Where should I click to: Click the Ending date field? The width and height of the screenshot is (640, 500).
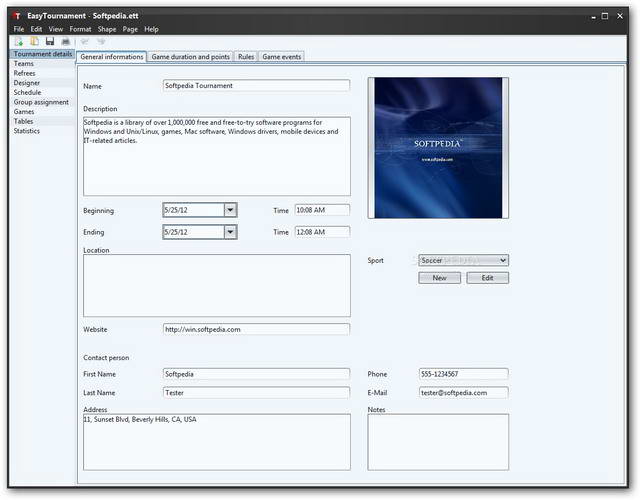pyautogui.click(x=193, y=232)
